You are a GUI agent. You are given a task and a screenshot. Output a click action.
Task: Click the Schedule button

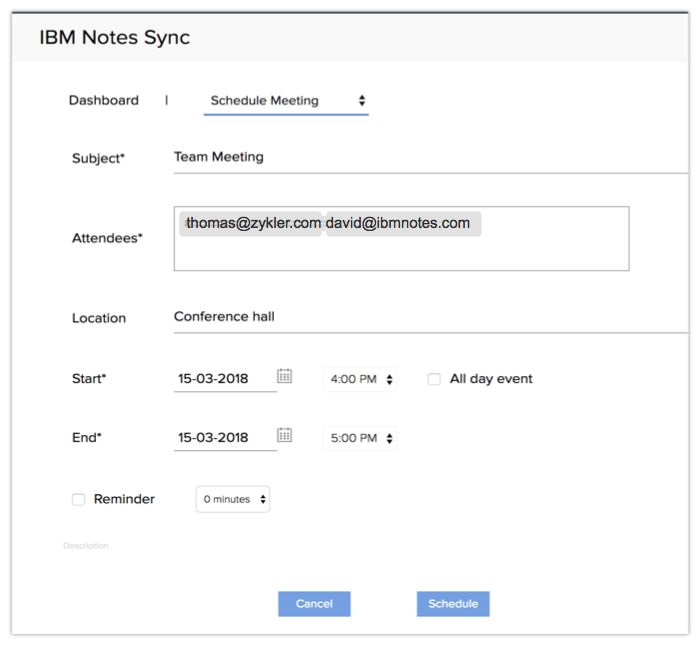[453, 604]
